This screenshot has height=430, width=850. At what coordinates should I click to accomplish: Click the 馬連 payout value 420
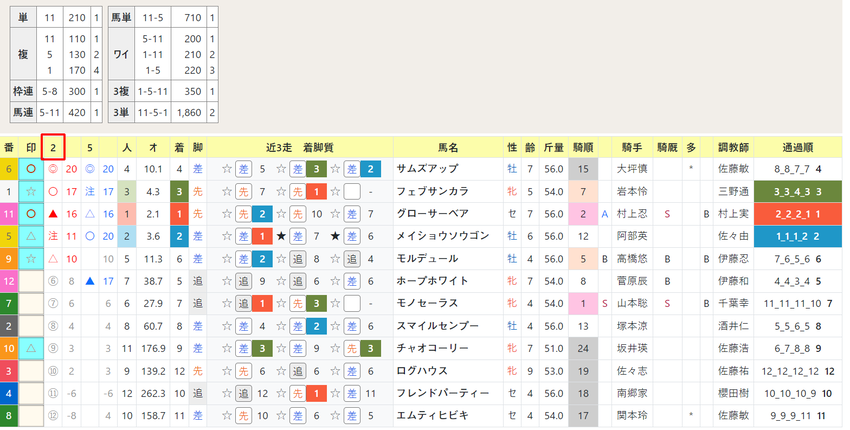point(77,113)
